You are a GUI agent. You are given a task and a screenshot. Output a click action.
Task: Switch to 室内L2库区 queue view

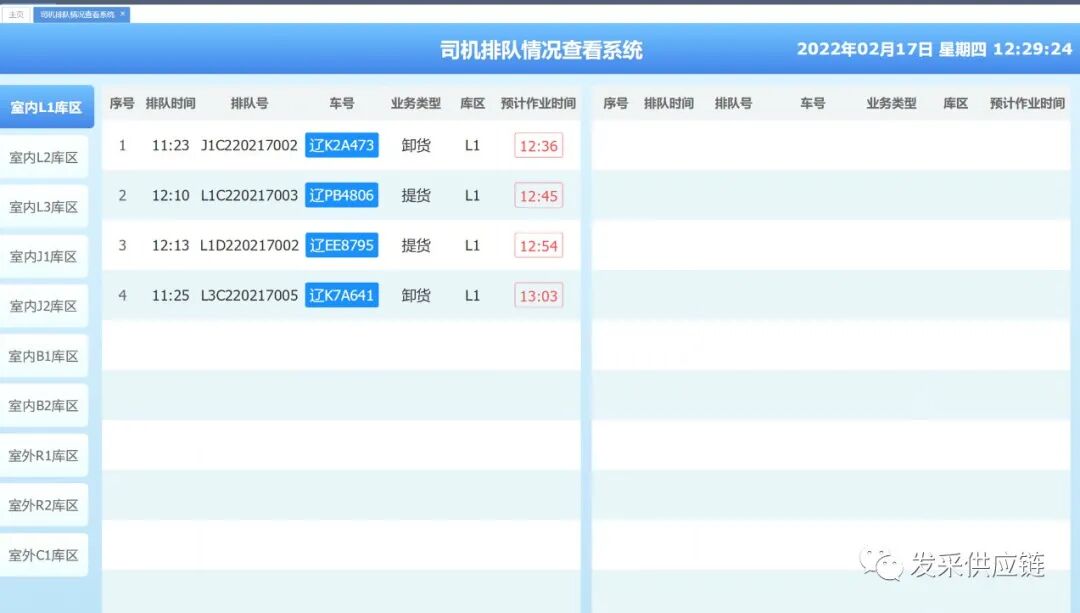[x=46, y=156]
